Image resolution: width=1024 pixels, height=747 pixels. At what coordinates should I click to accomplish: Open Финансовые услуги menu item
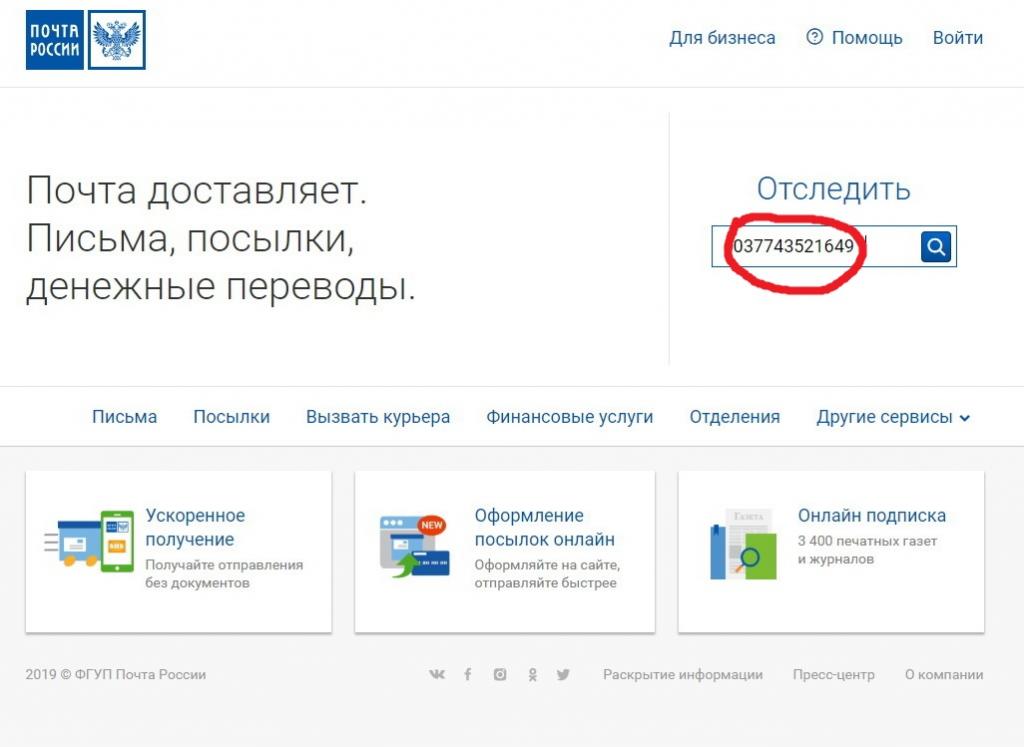click(569, 417)
